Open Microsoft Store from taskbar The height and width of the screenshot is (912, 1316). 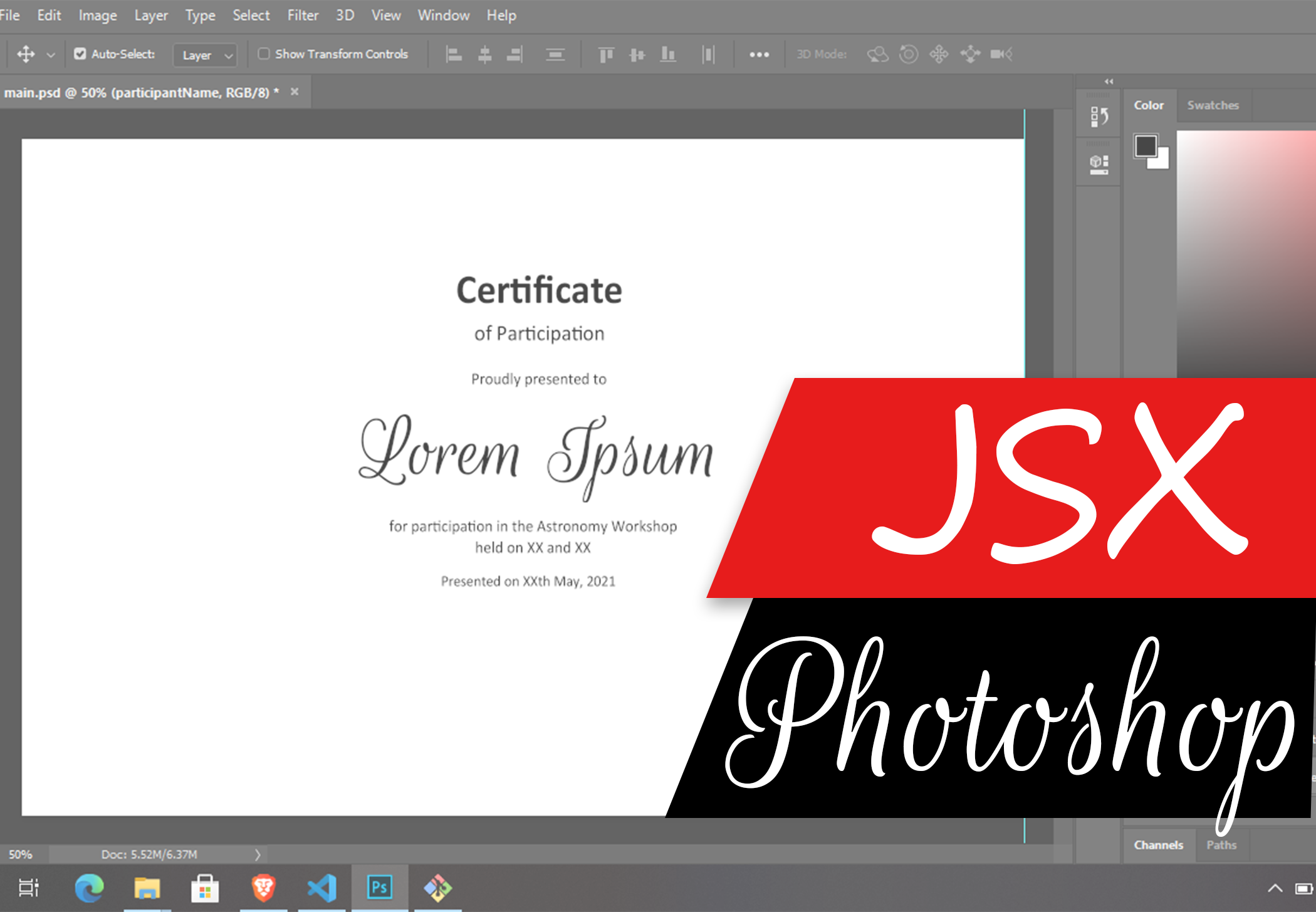[x=205, y=888]
